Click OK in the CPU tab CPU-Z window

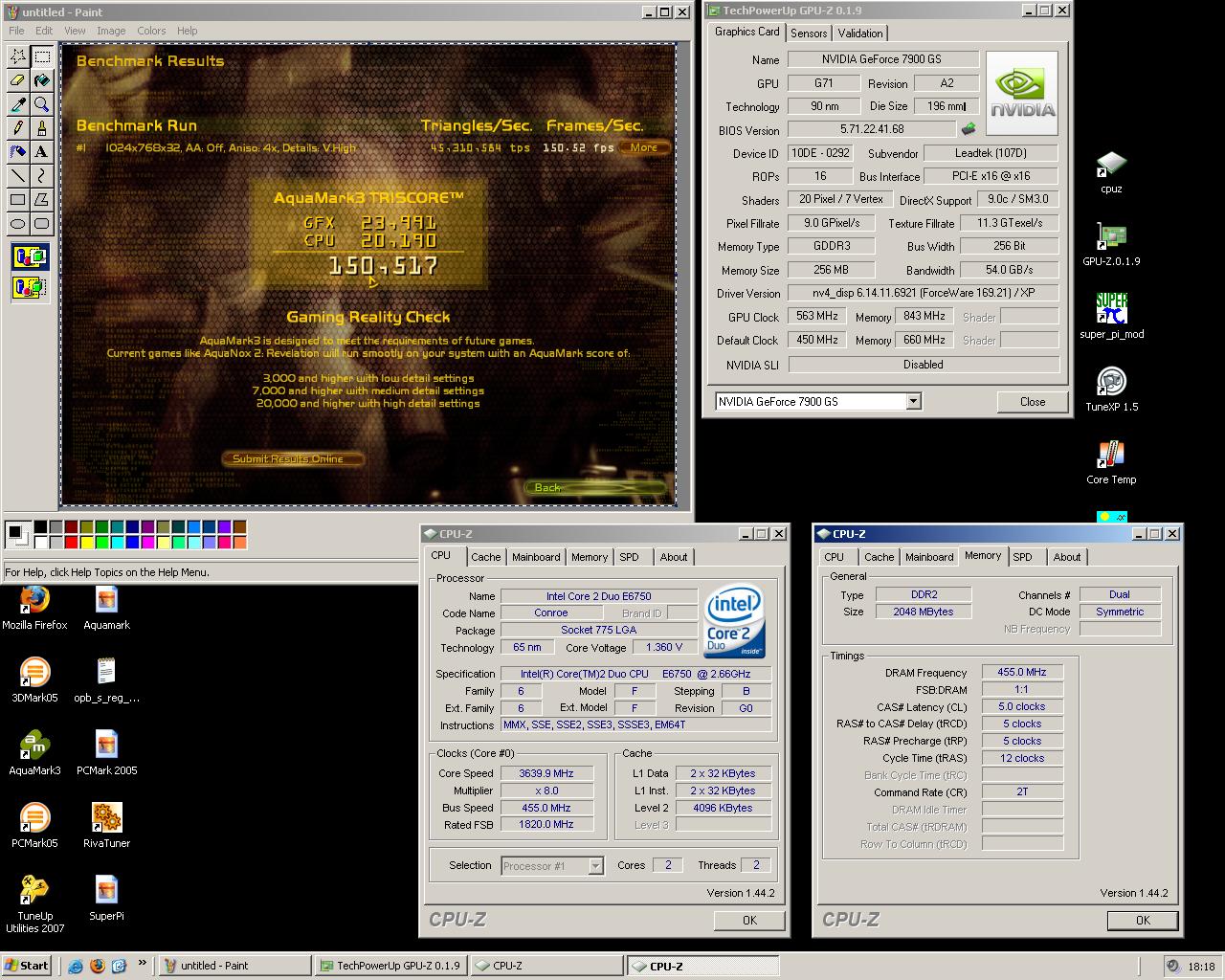pyautogui.click(x=749, y=920)
